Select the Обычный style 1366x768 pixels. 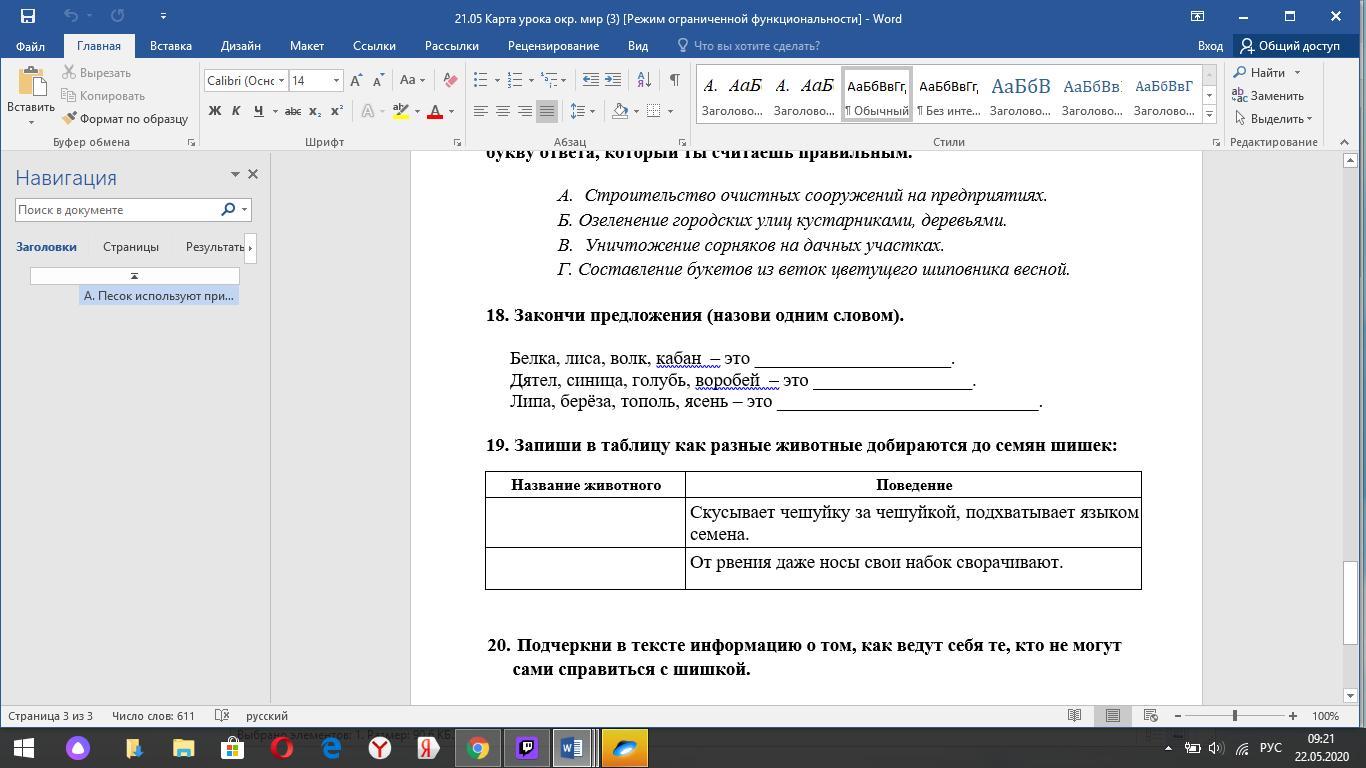pos(877,95)
